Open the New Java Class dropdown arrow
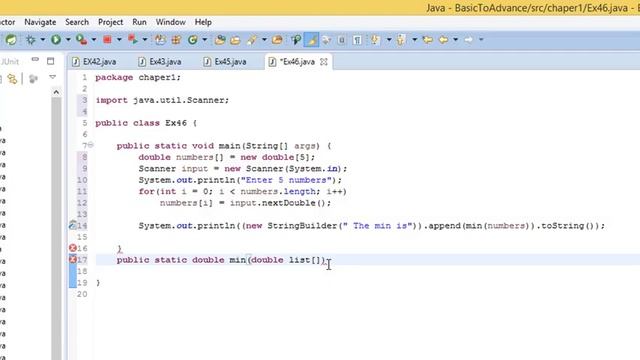 pos(204,40)
